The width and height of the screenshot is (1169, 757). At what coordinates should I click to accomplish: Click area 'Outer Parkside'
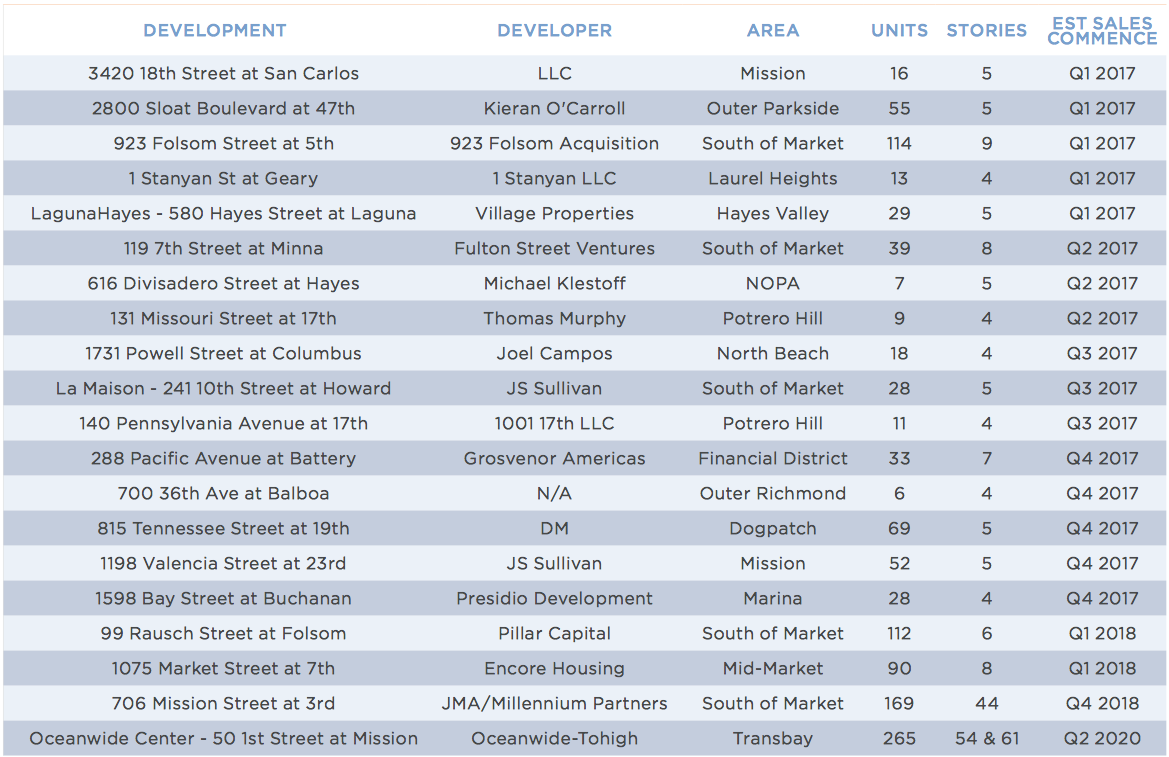pos(773,108)
